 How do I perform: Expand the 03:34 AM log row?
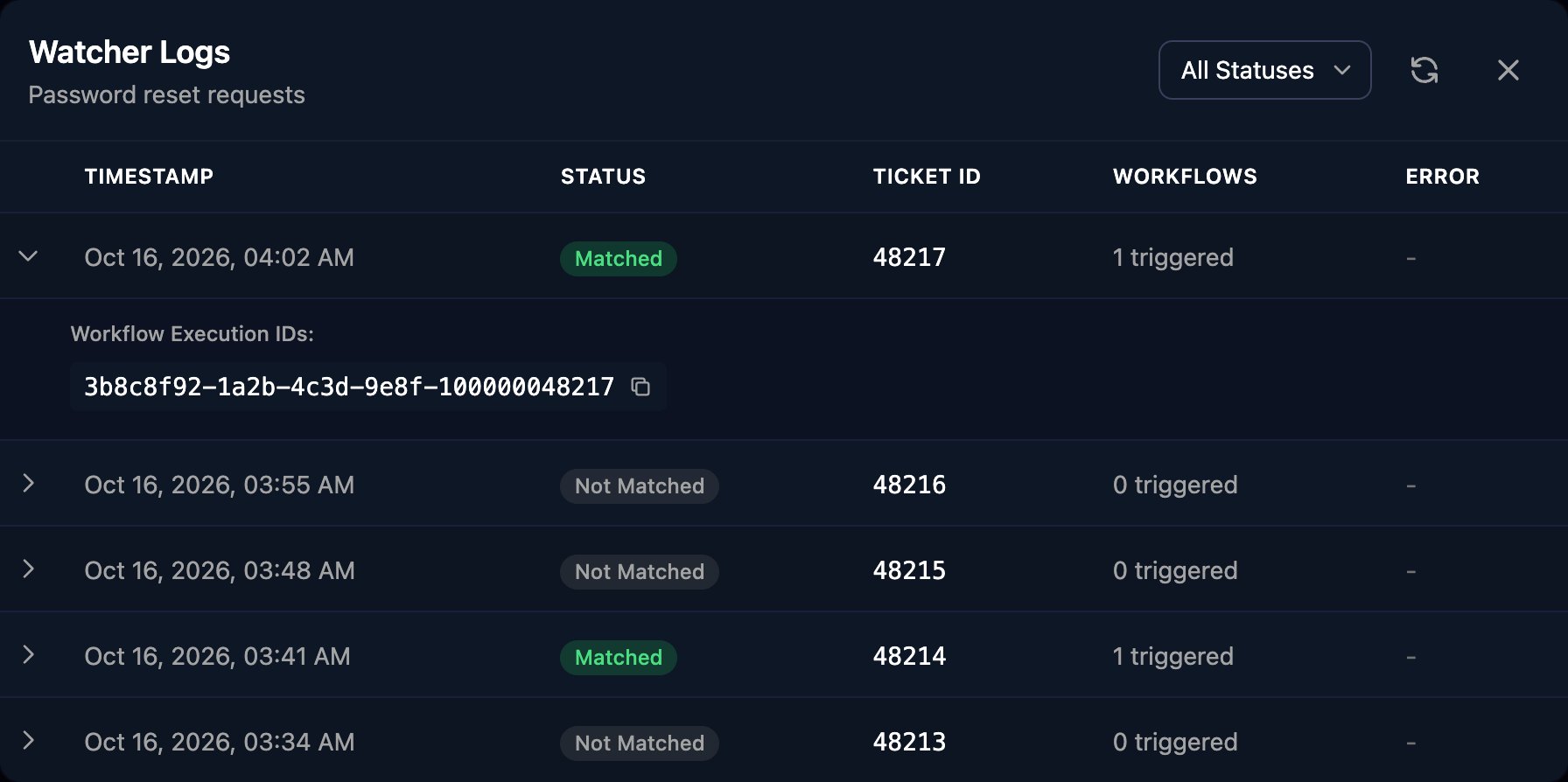pyautogui.click(x=28, y=740)
